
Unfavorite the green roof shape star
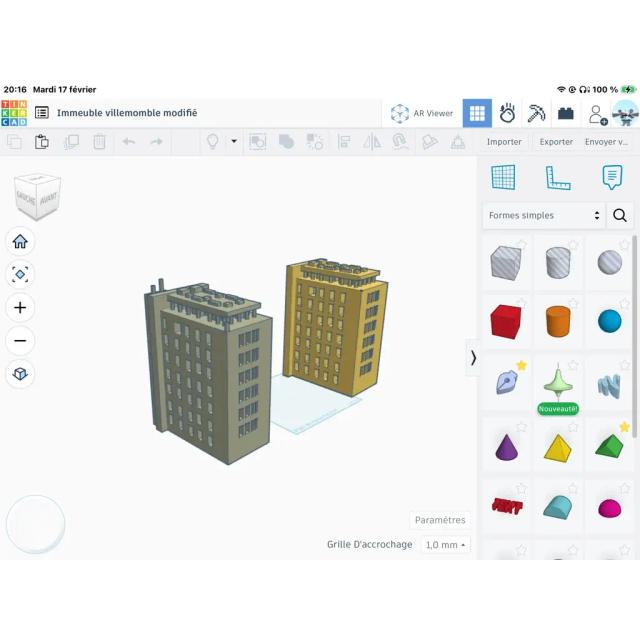tap(624, 427)
